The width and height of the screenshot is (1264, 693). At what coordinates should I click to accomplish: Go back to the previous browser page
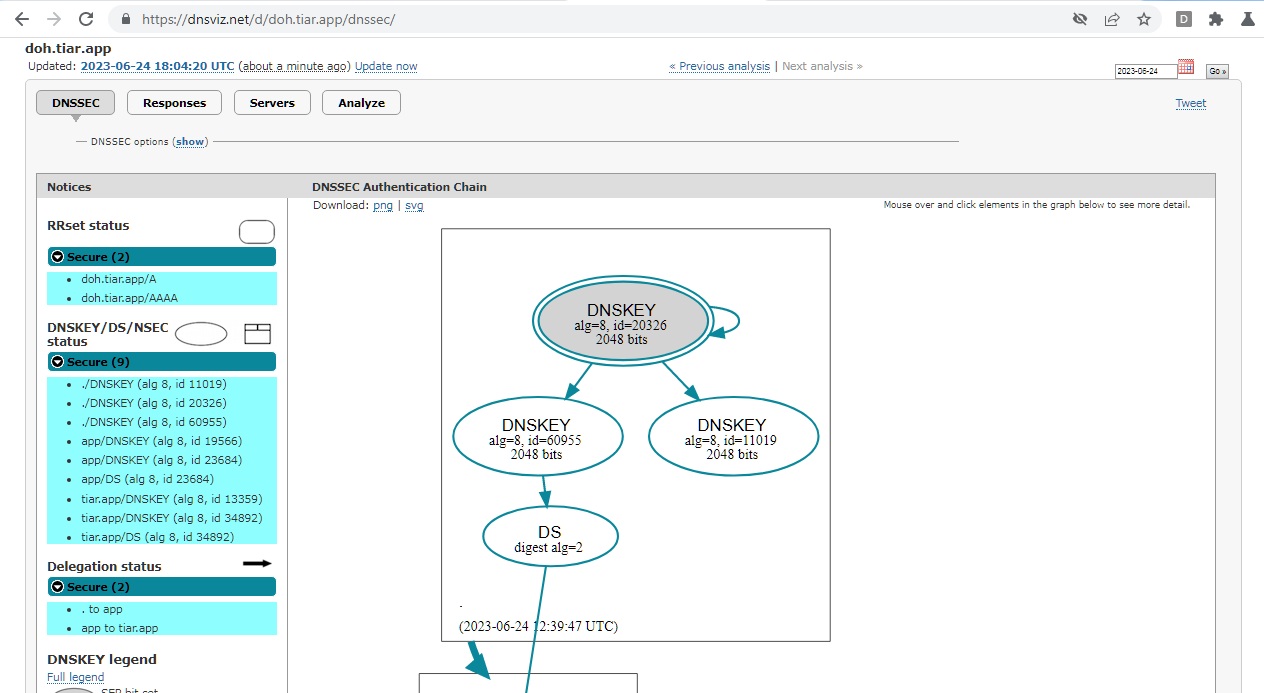(x=21, y=19)
